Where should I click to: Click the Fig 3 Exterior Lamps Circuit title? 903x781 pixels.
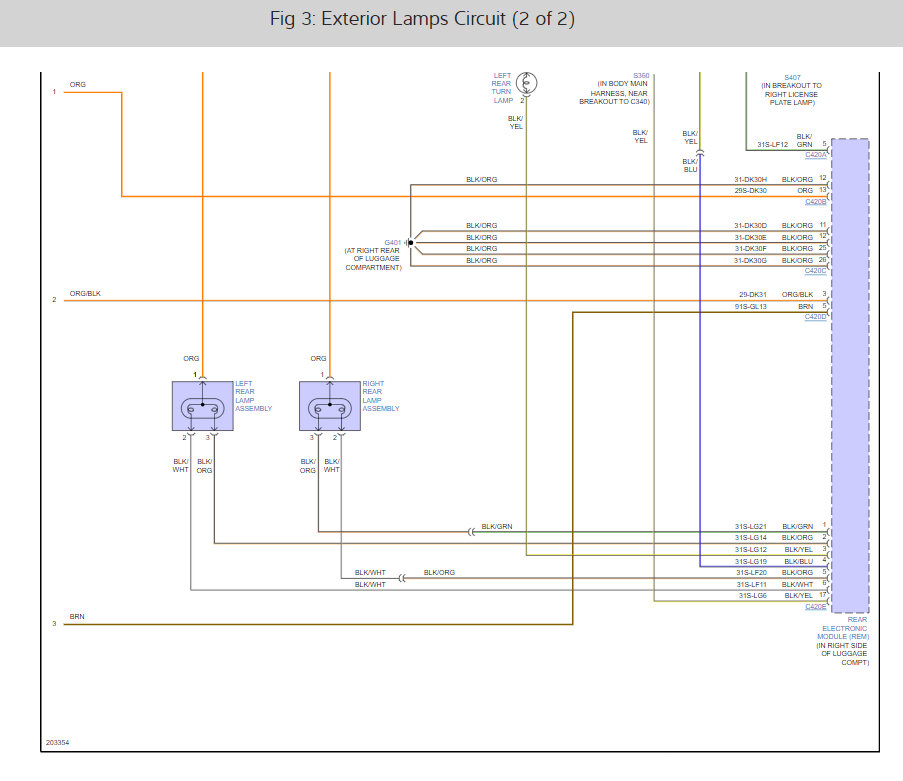coord(422,19)
